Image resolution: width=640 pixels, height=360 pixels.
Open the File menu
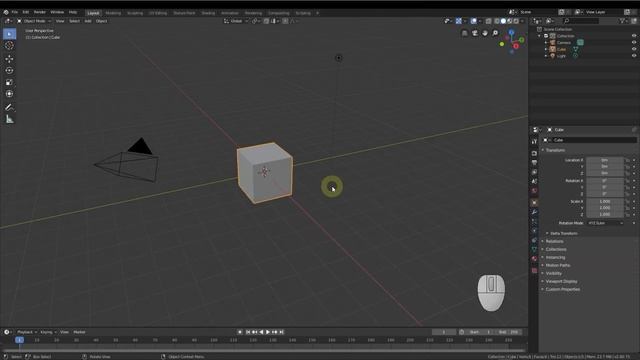(15, 12)
